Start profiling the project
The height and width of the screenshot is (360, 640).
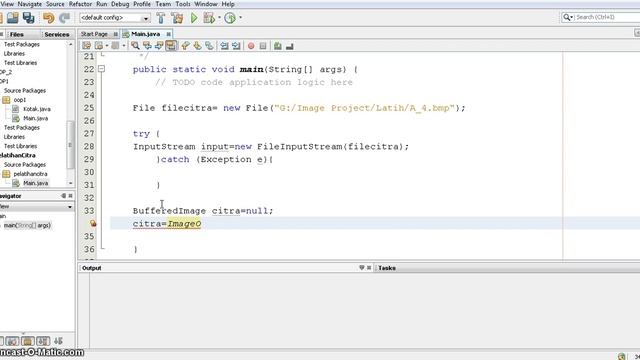click(x=230, y=18)
